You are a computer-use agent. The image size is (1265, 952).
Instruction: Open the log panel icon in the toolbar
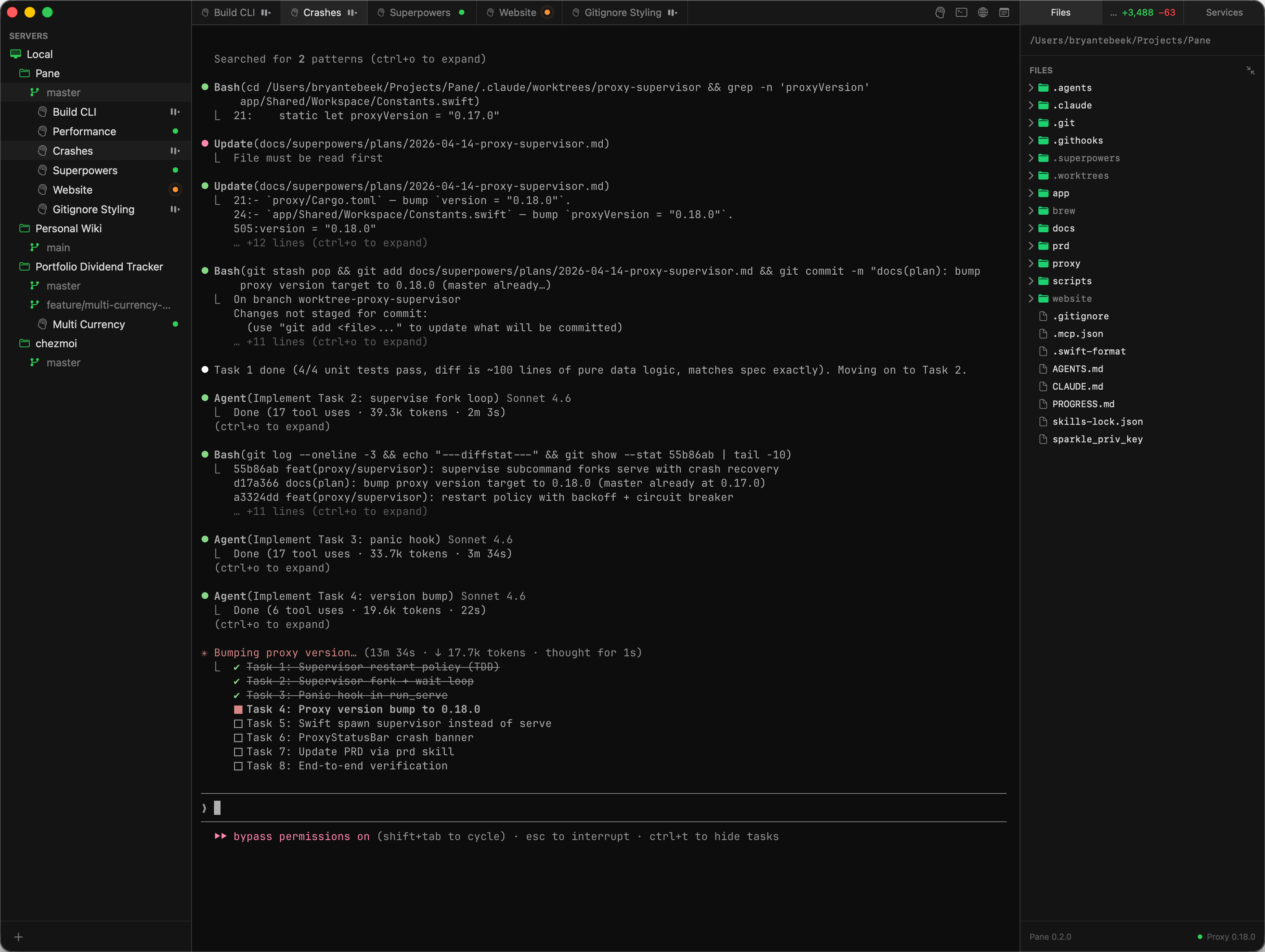[x=1004, y=13]
